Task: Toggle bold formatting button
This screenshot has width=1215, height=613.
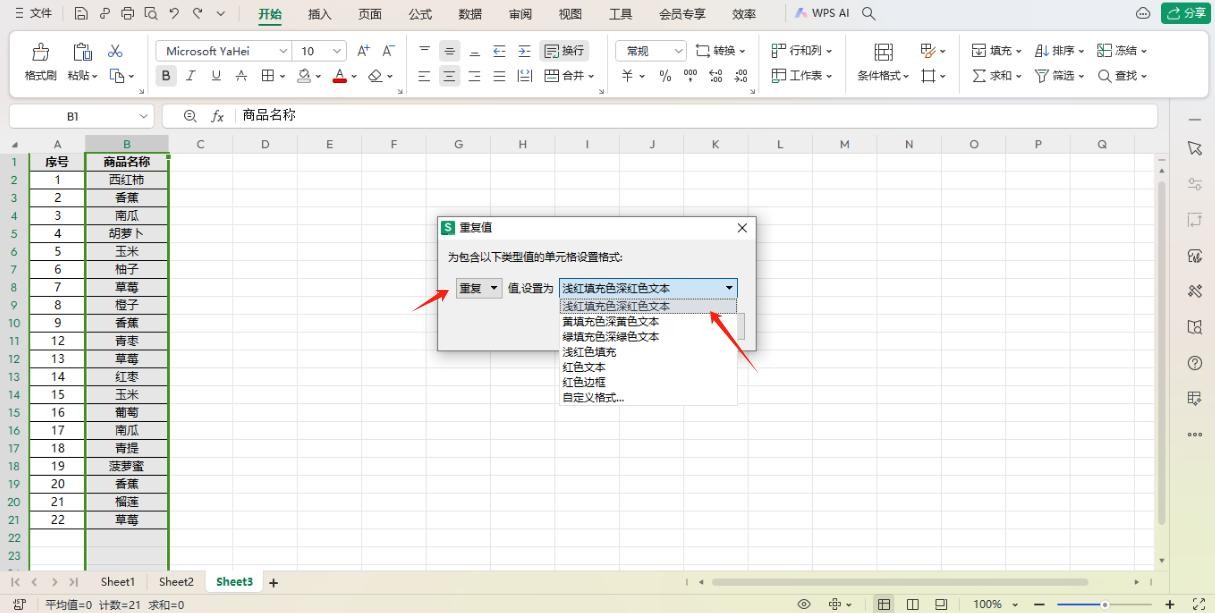Action: tap(167, 76)
